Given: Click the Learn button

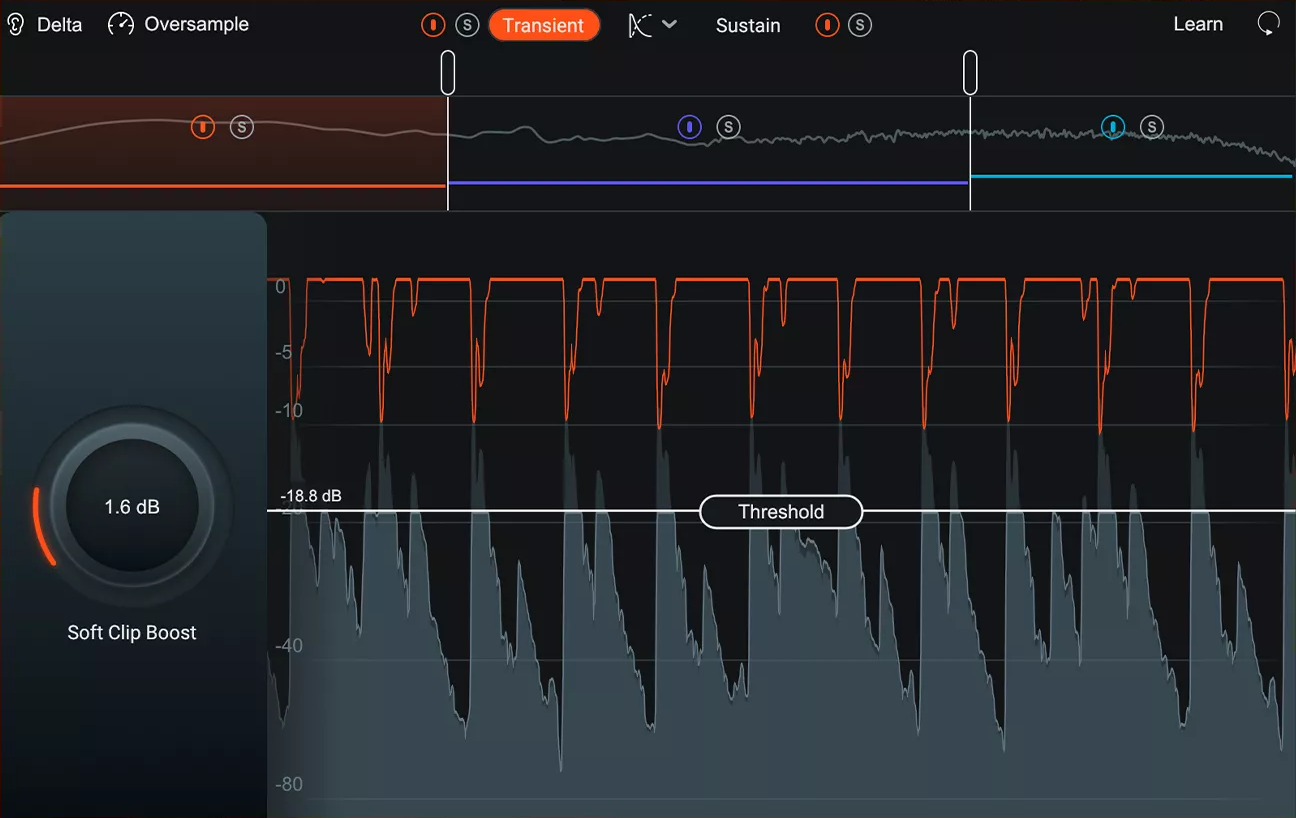Looking at the screenshot, I should (1197, 23).
